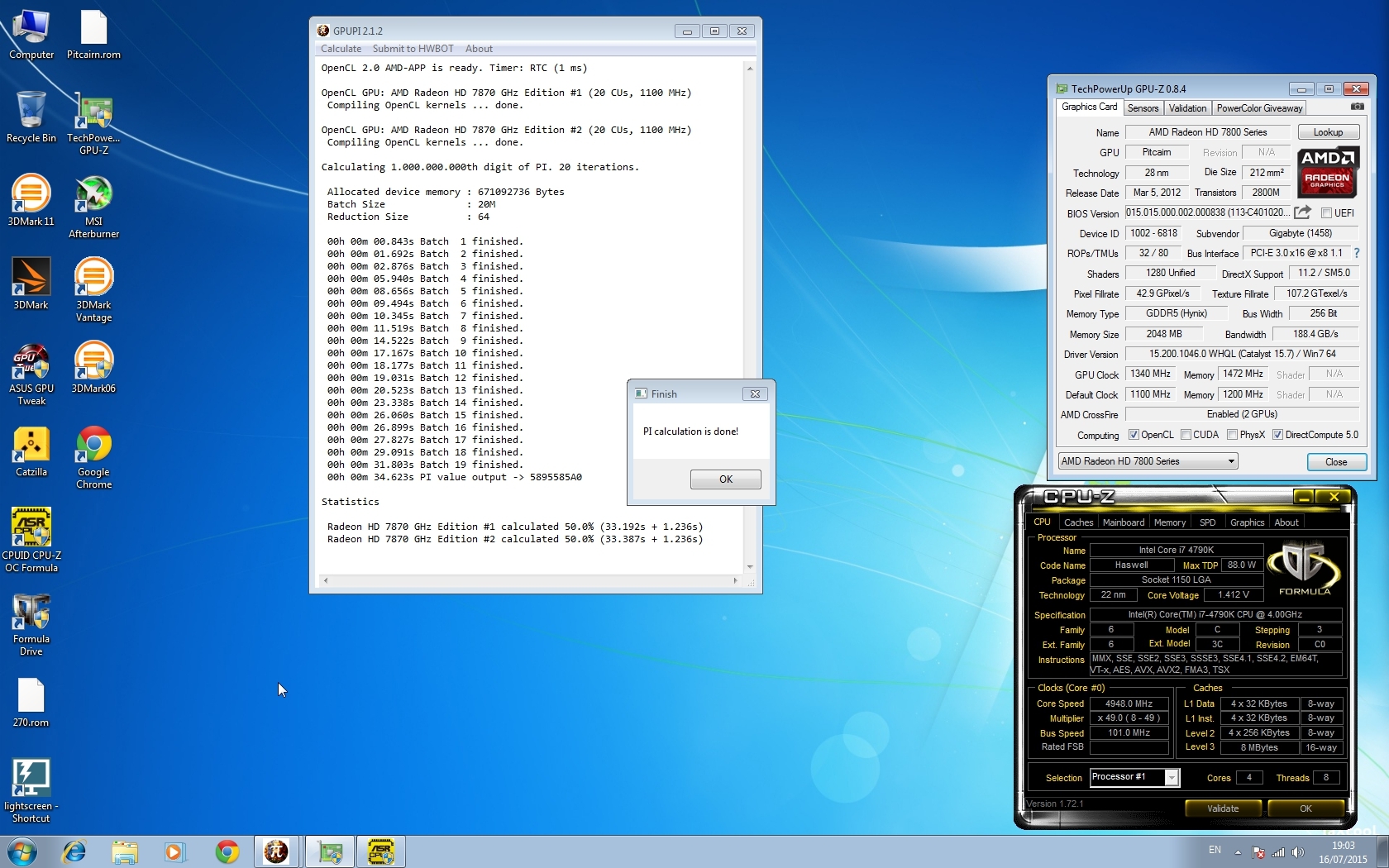
Task: Toggle the PhysX checkbox
Action: tap(1232, 435)
